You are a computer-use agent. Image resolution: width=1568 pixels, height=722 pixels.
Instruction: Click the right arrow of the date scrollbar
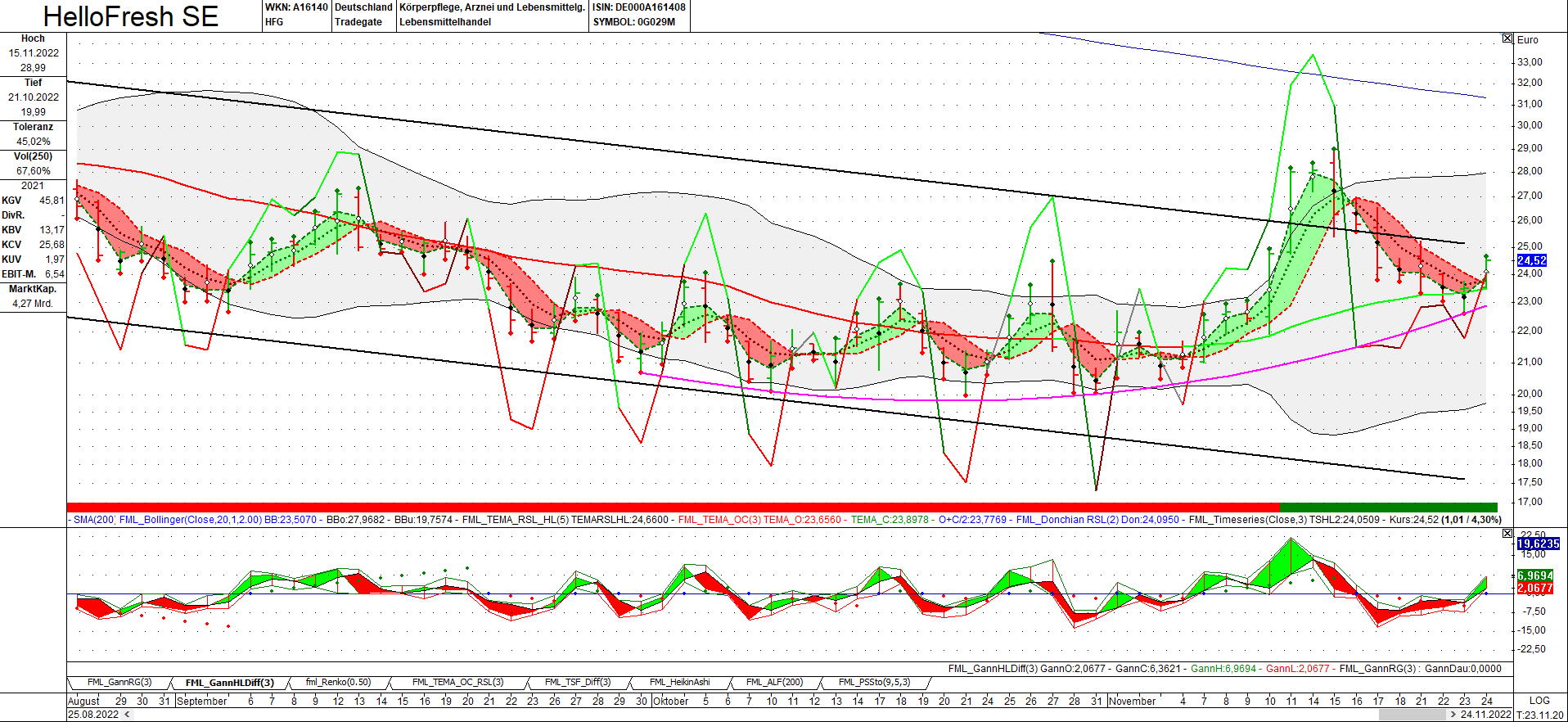[x=1453, y=715]
